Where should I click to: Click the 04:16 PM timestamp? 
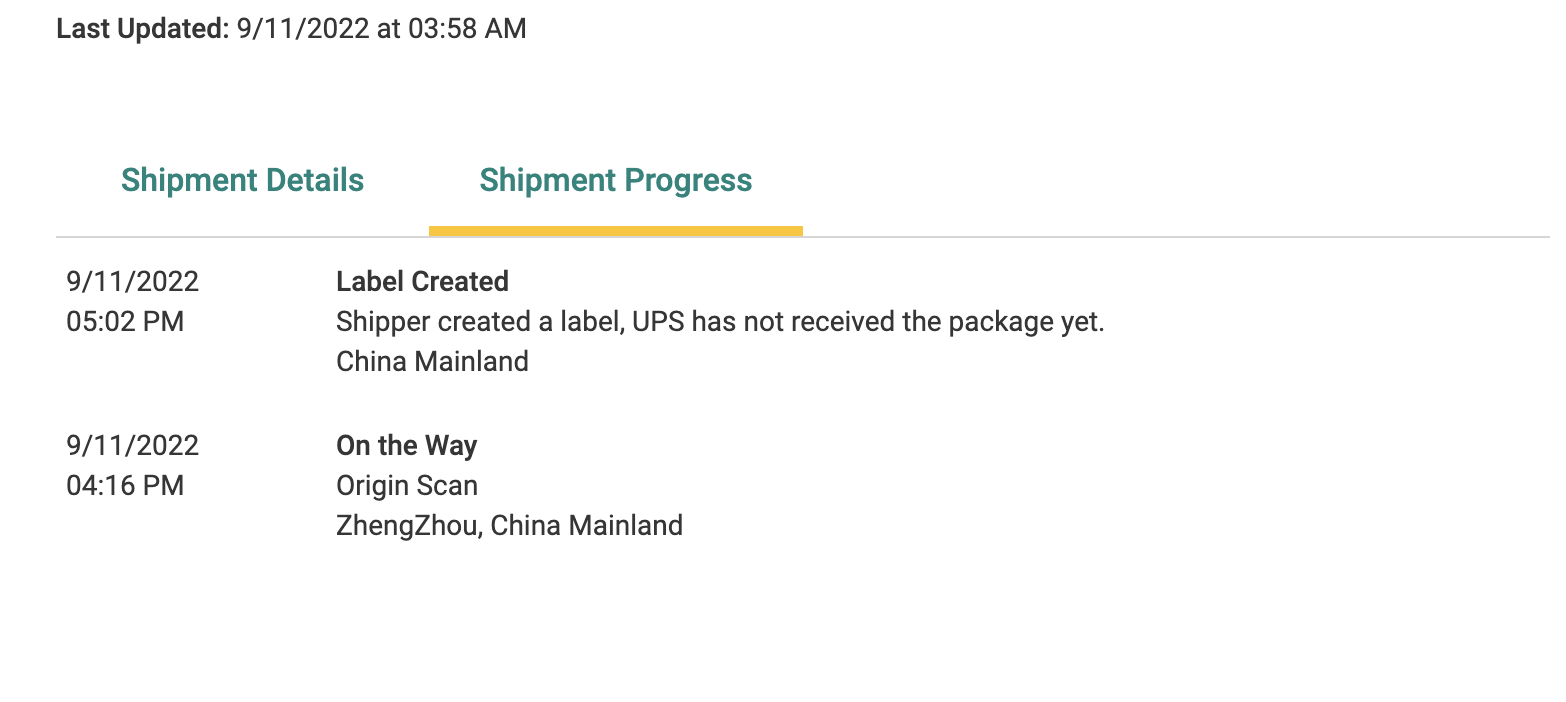click(125, 486)
